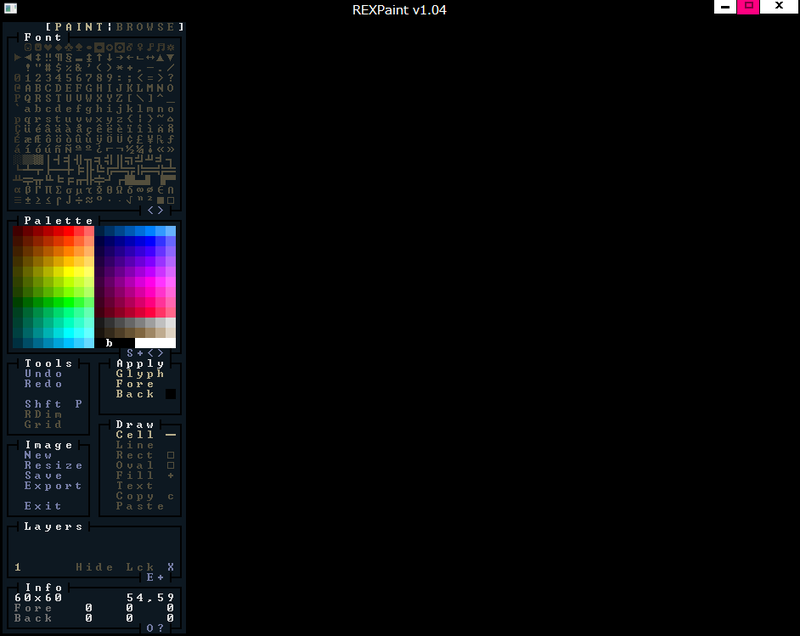The height and width of the screenshot is (636, 800).
Task: Select Text draw mode
Action: click(x=135, y=486)
